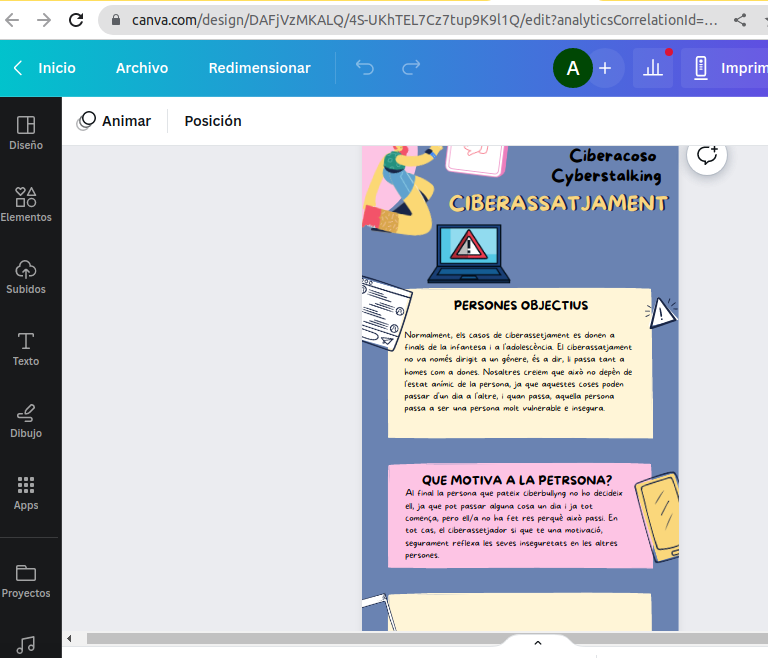Viewport: 768px width, 658px height.
Task: Select the Texto tool in sidebar
Action: (26, 349)
